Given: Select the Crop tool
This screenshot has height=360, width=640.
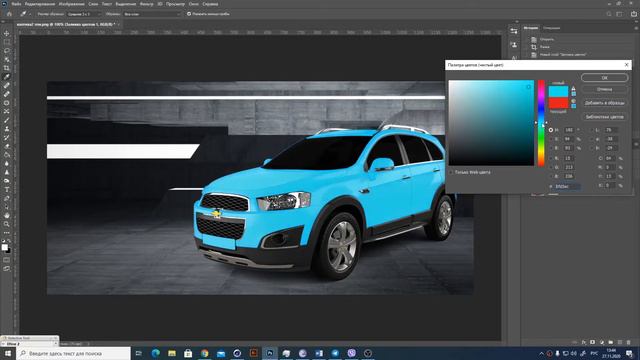Looking at the screenshot, I should tap(7, 68).
